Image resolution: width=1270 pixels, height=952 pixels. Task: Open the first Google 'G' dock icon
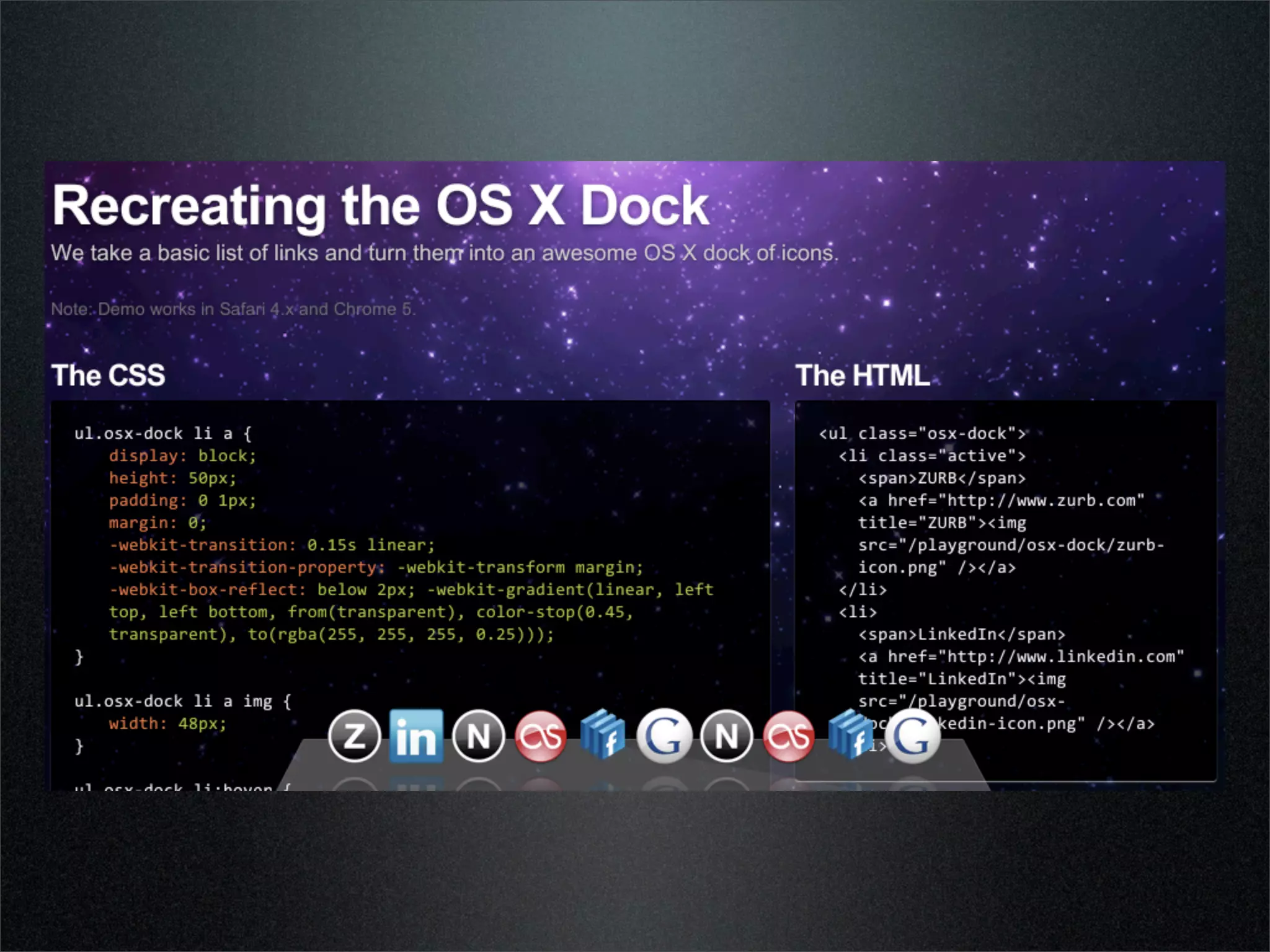[x=664, y=736]
